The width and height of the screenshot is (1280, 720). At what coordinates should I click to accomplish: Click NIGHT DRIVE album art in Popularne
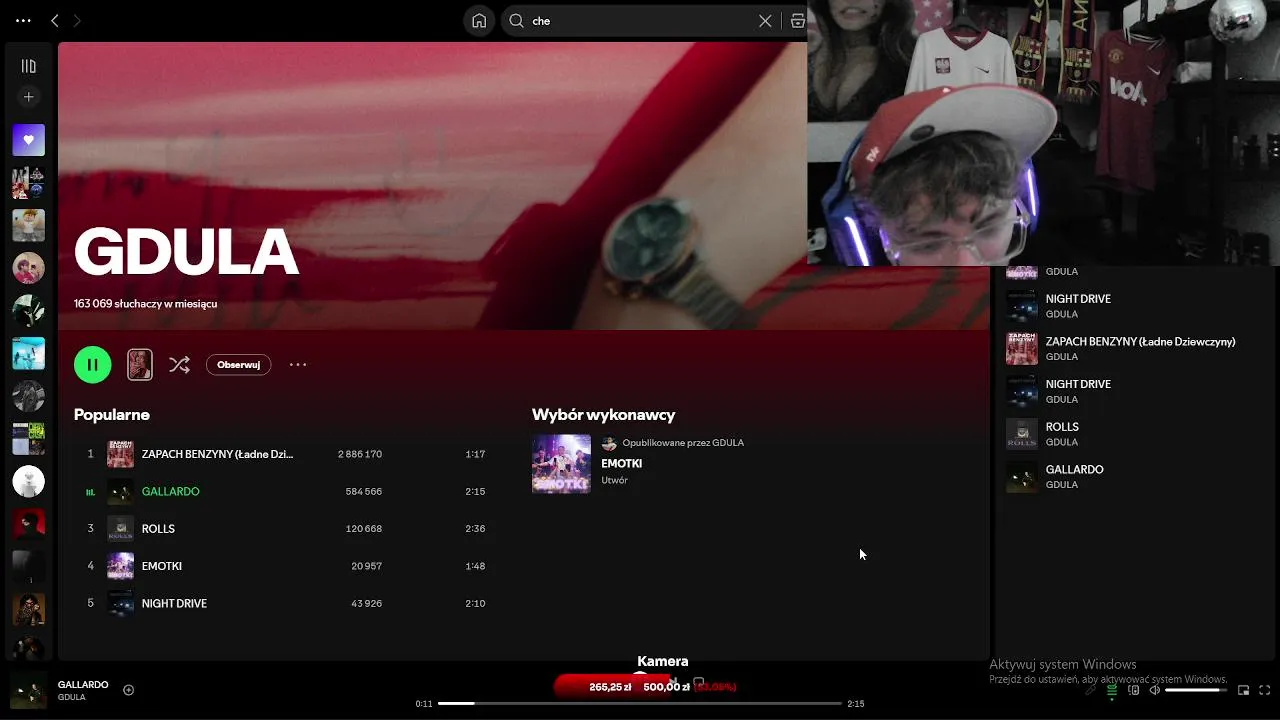click(120, 603)
